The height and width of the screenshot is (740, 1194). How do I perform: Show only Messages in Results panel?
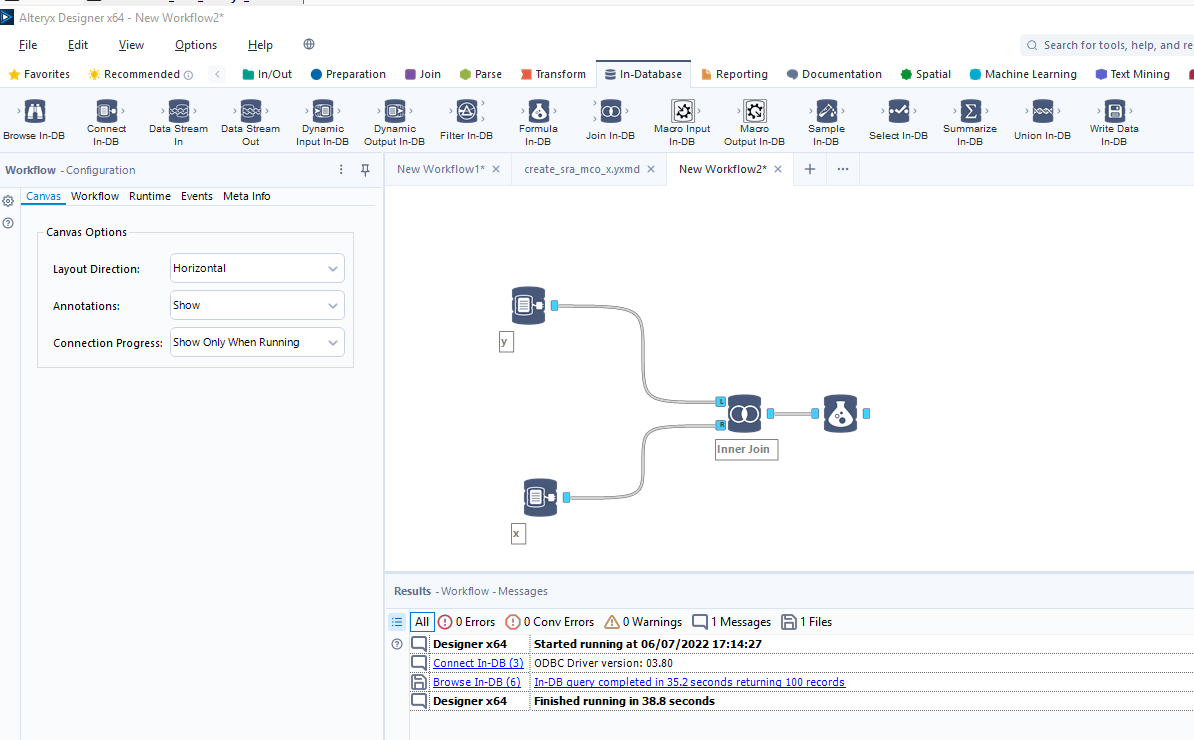(731, 621)
